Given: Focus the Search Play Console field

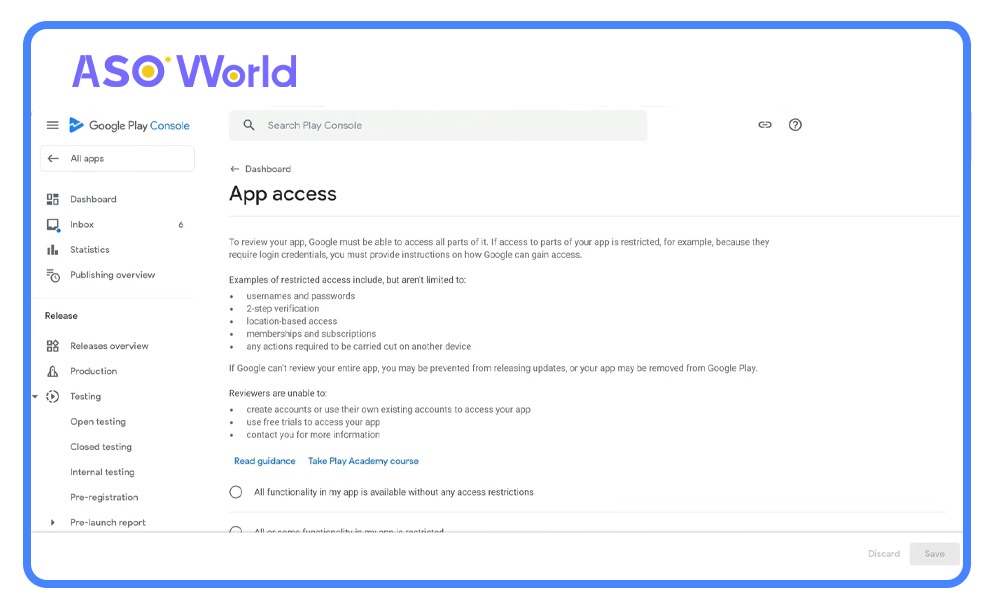Looking at the screenshot, I should pos(438,125).
